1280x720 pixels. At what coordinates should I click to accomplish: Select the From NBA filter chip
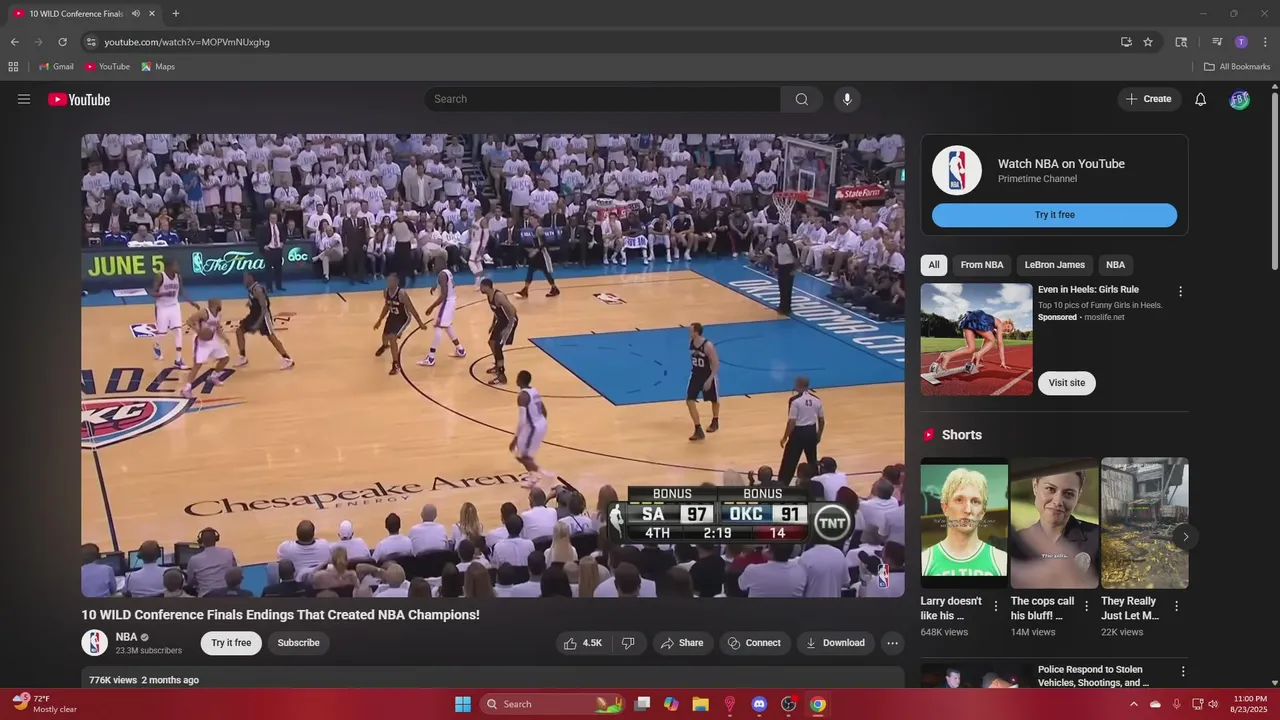click(982, 265)
